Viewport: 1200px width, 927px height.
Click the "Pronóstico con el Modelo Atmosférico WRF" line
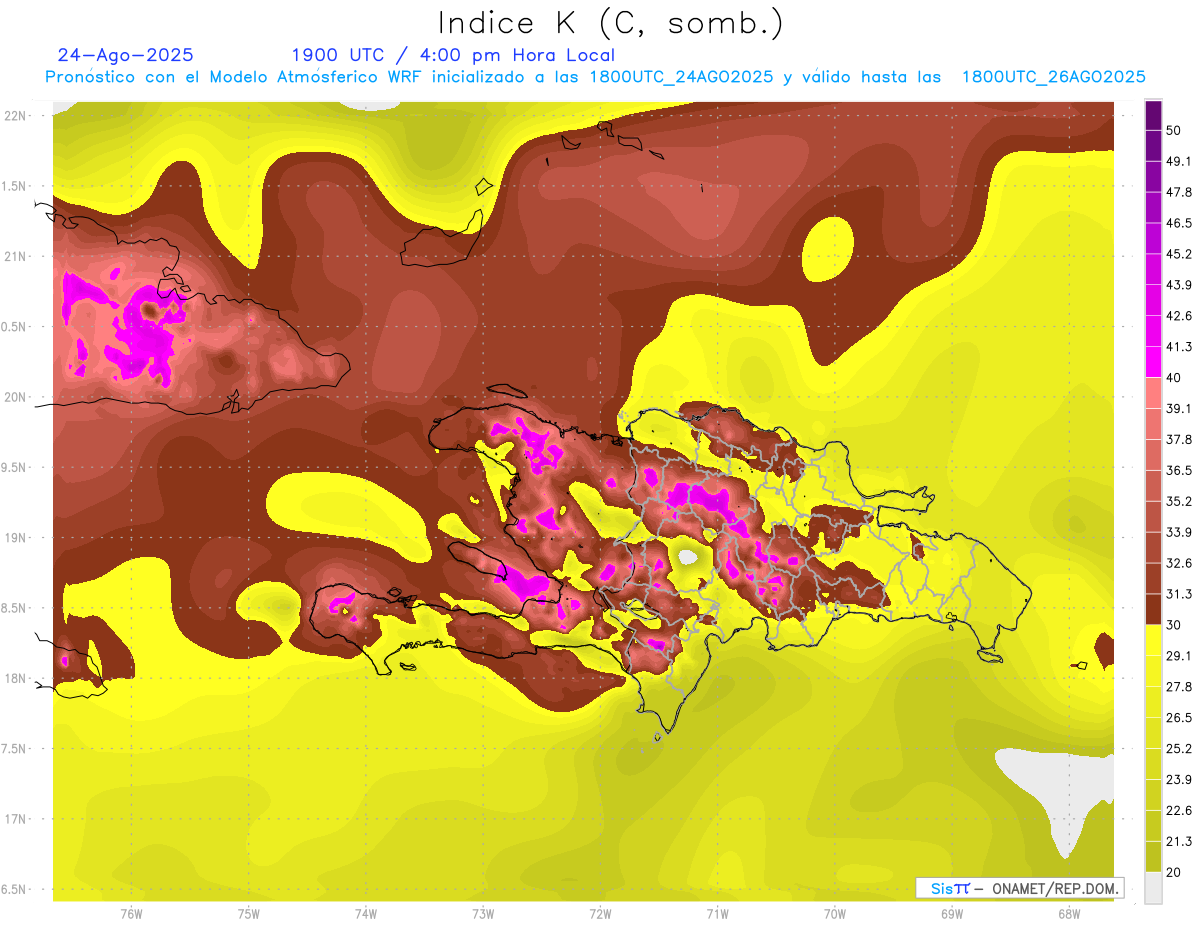pos(595,77)
